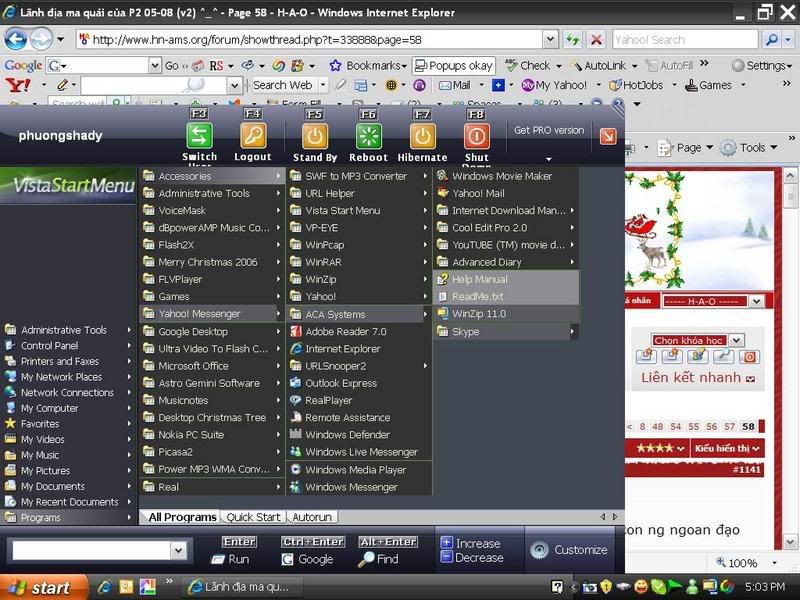Open the run command box dropdown
This screenshot has width=800, height=600.
179,550
